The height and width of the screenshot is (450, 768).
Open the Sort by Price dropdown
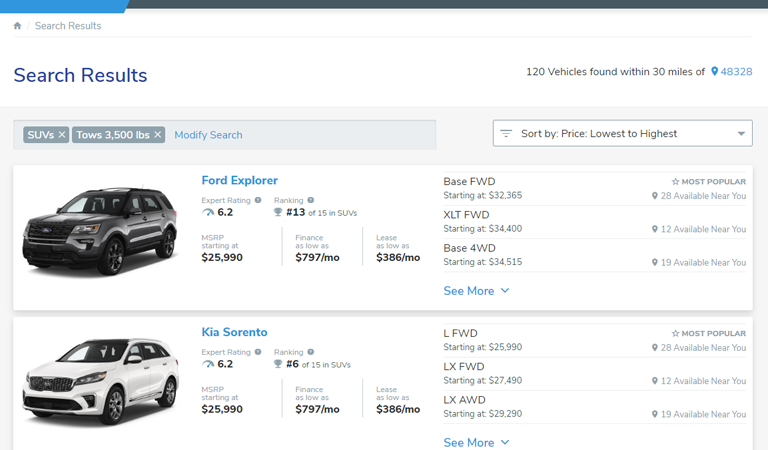pos(622,134)
